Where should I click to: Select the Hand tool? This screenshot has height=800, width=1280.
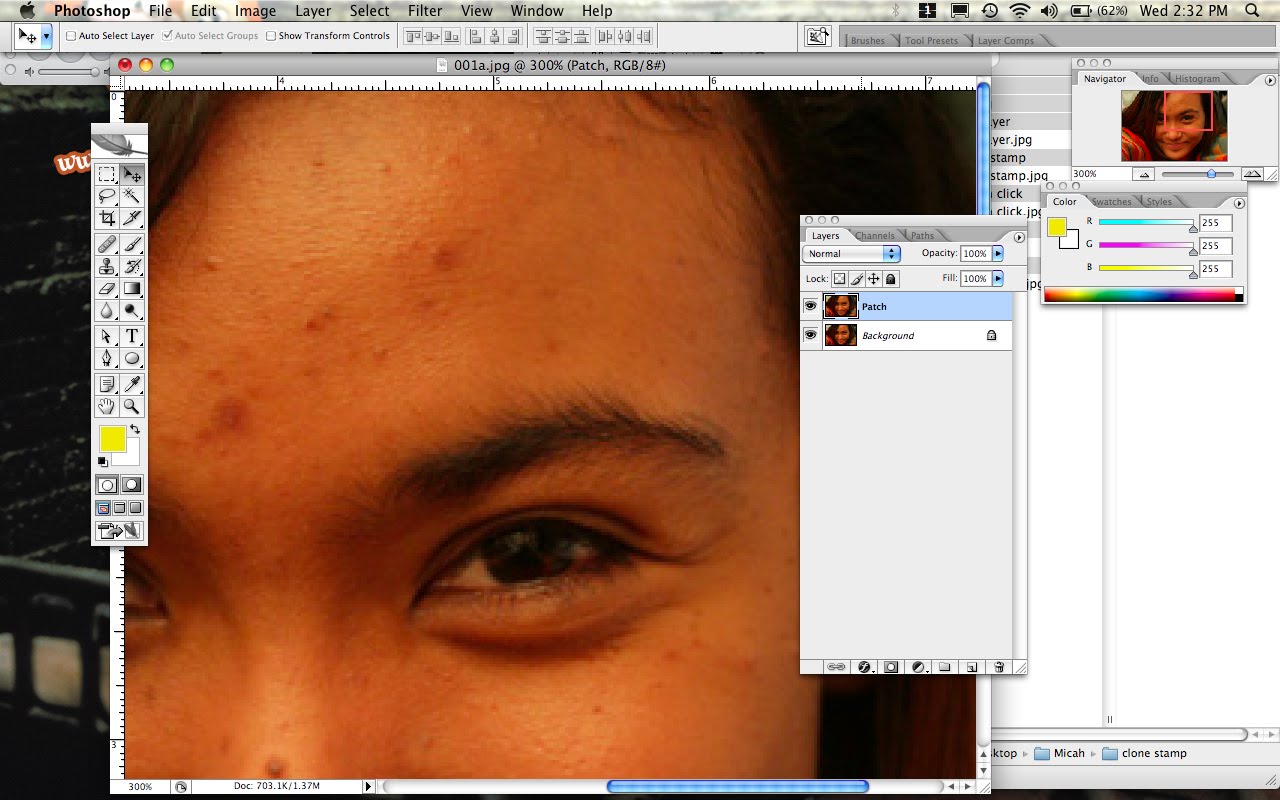pyautogui.click(x=107, y=406)
